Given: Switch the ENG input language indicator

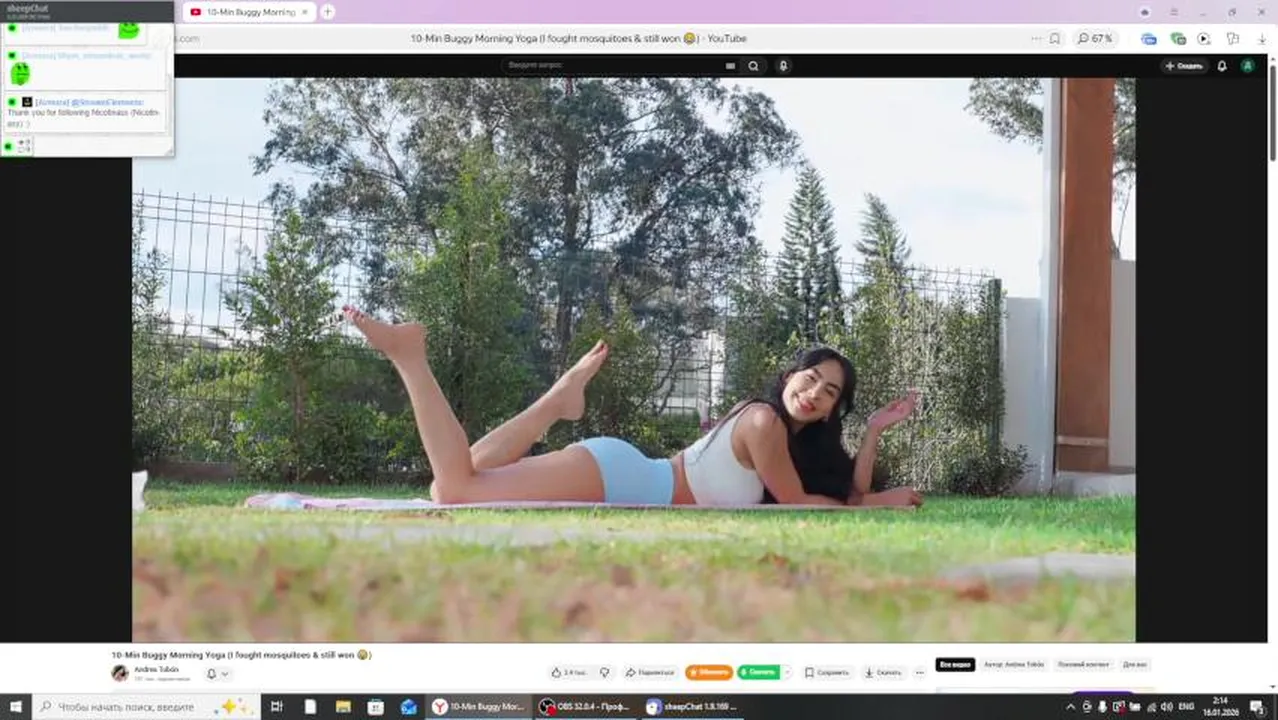Looking at the screenshot, I should click(x=1186, y=706).
